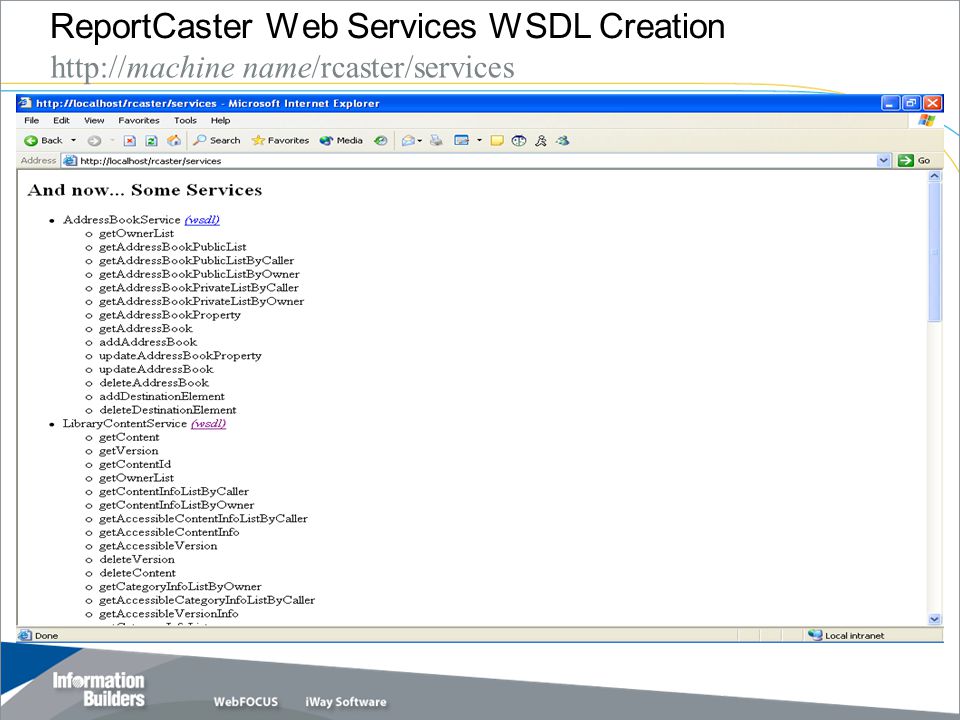The image size is (960, 720).
Task: Expand the Mail button dropdown arrow
Action: 420,141
